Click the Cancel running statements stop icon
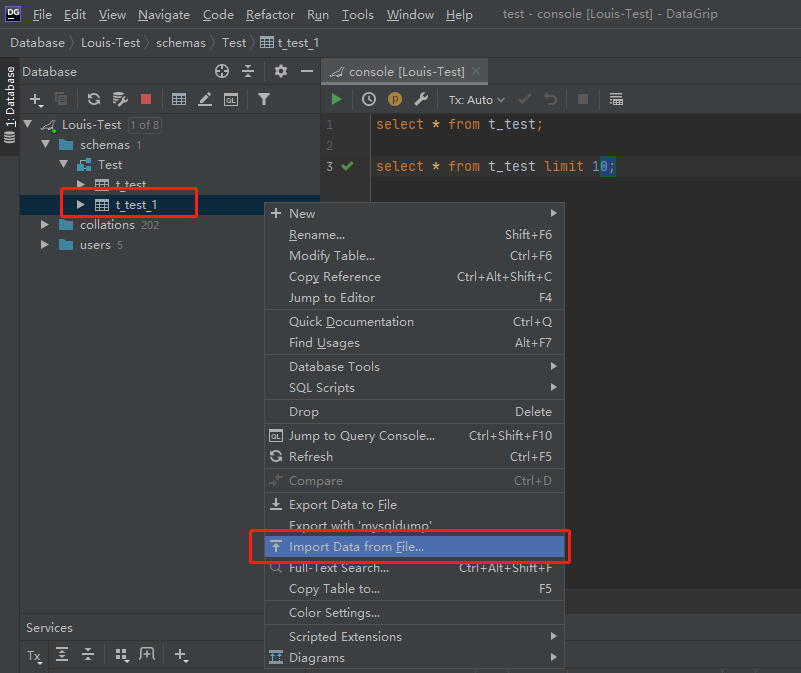This screenshot has height=673, width=801. (583, 99)
